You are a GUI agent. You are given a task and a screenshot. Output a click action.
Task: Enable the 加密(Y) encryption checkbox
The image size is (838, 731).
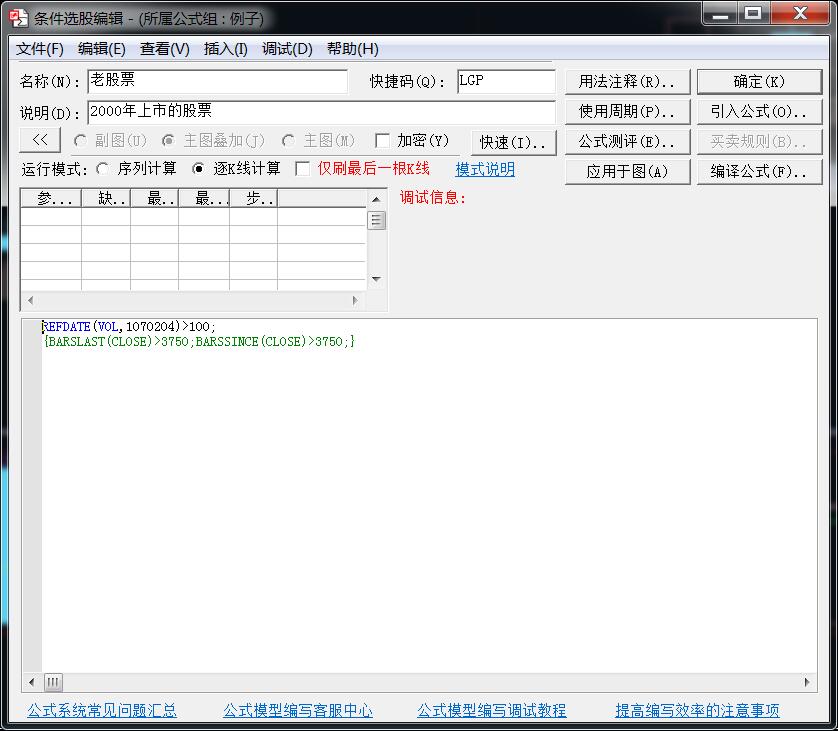pyautogui.click(x=382, y=141)
